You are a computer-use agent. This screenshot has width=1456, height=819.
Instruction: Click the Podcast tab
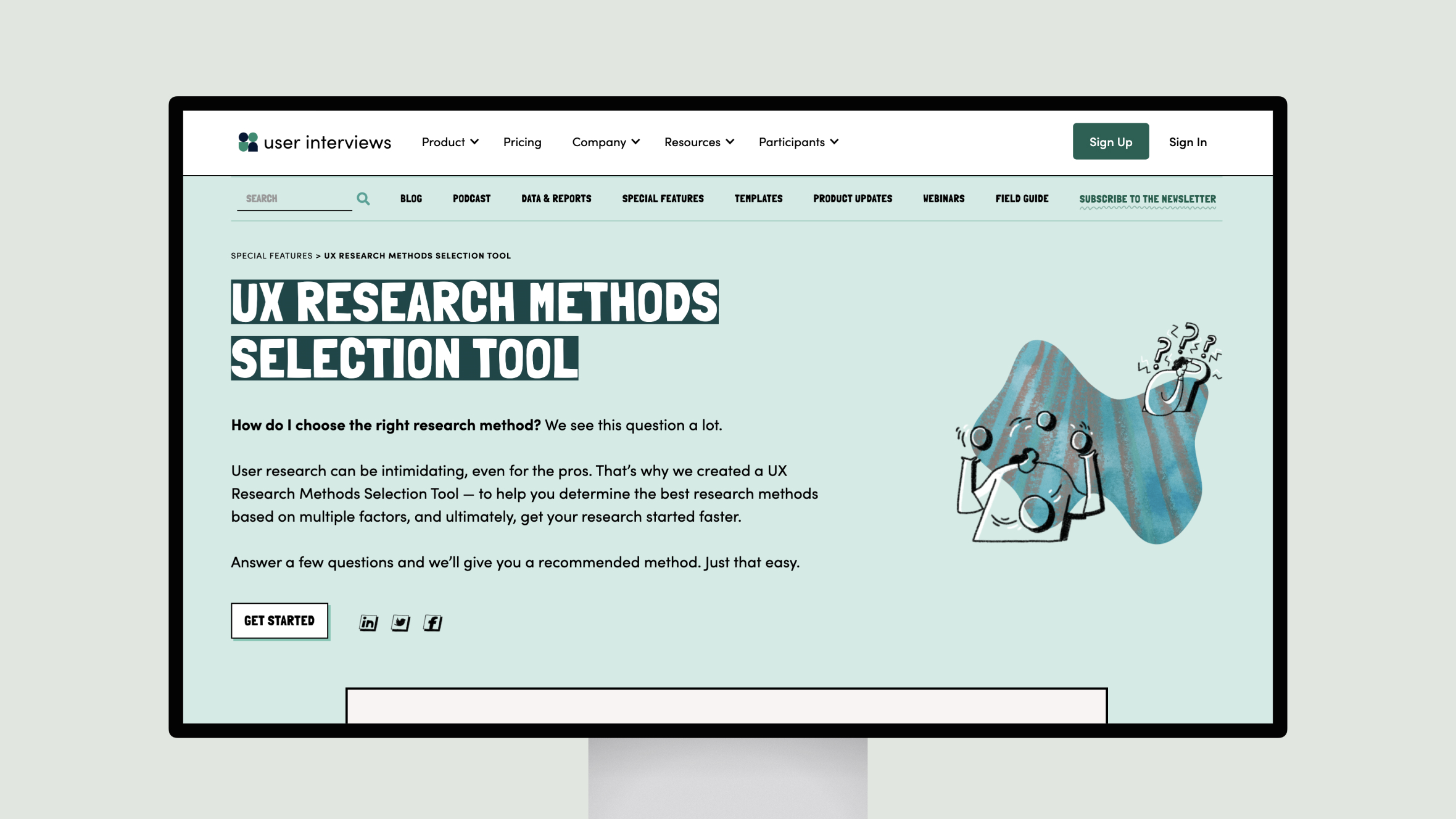point(471,198)
